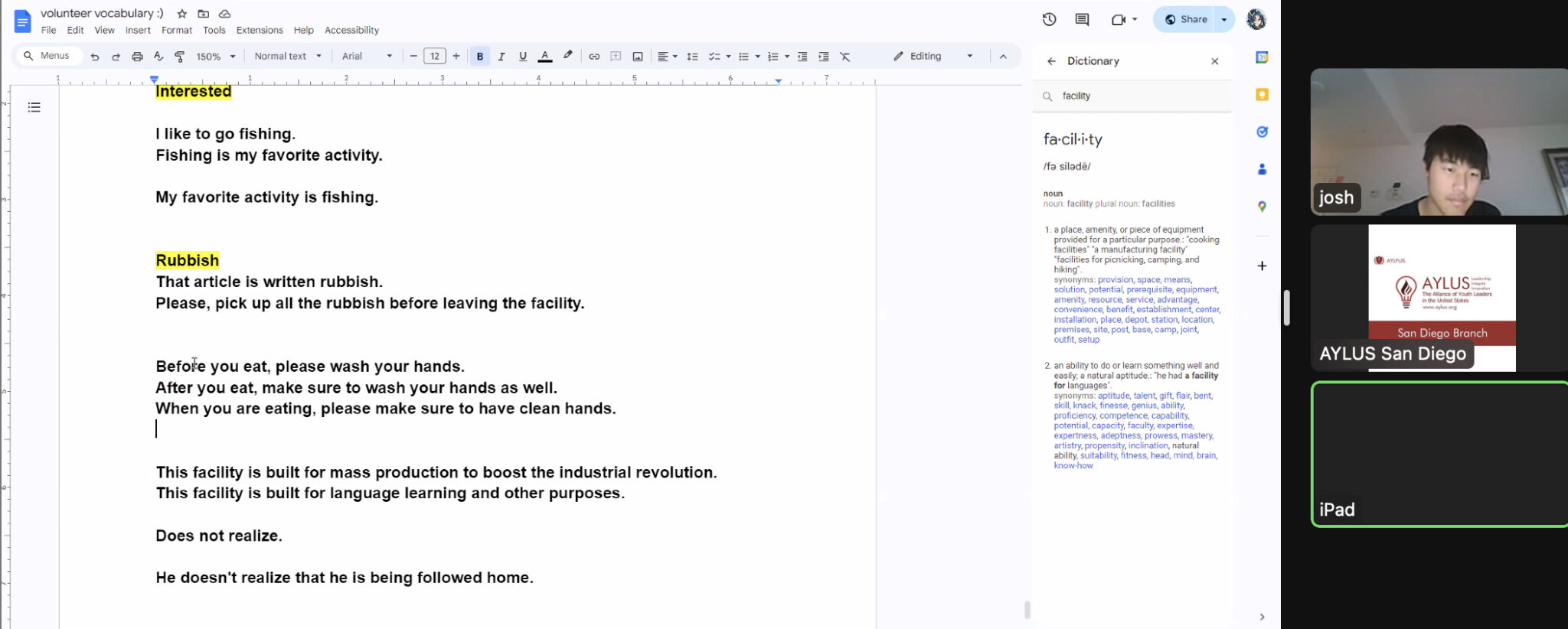Viewport: 1568px width, 629px height.
Task: Open the Help menu
Action: click(x=304, y=30)
